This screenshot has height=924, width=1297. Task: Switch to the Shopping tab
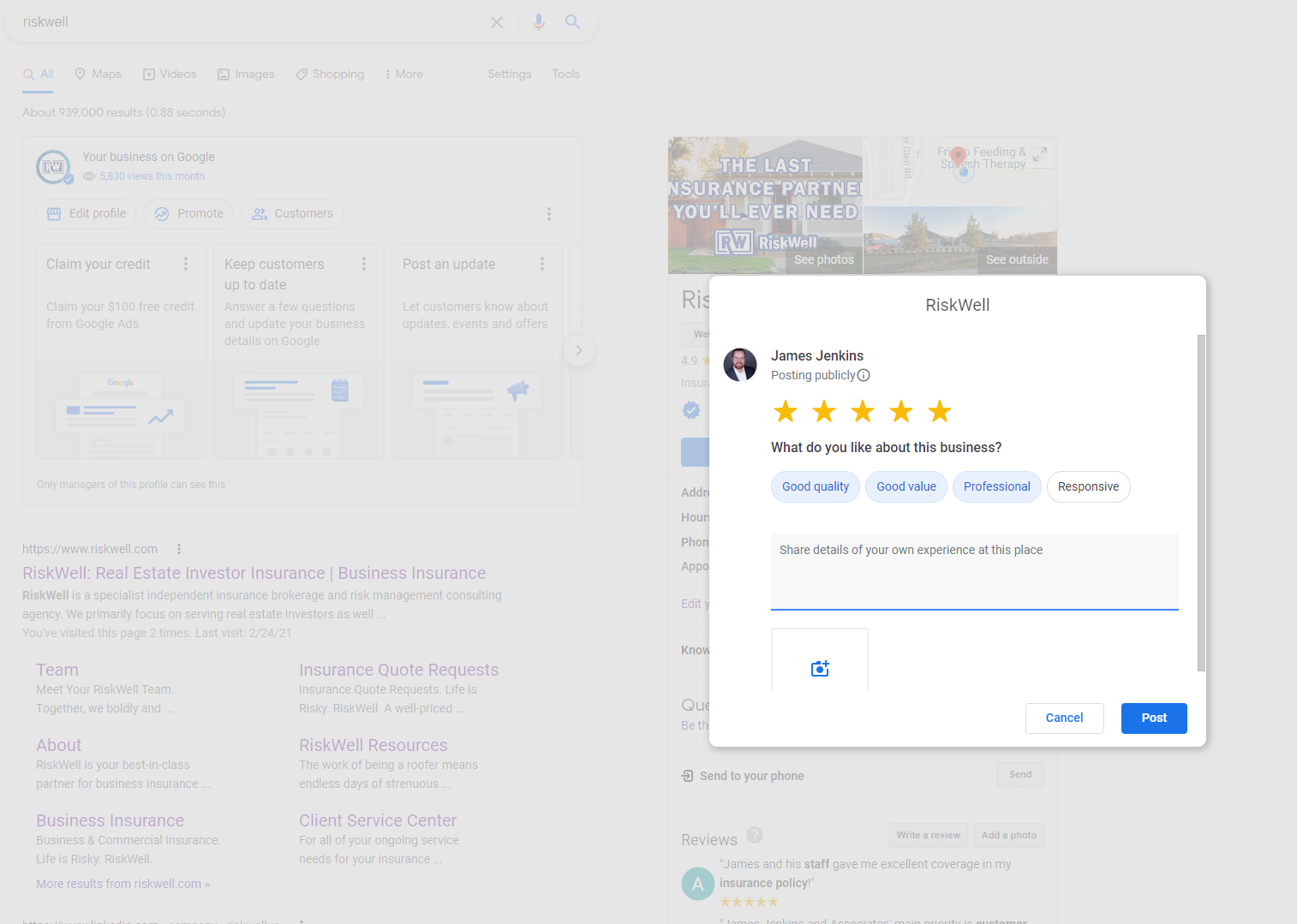point(330,75)
